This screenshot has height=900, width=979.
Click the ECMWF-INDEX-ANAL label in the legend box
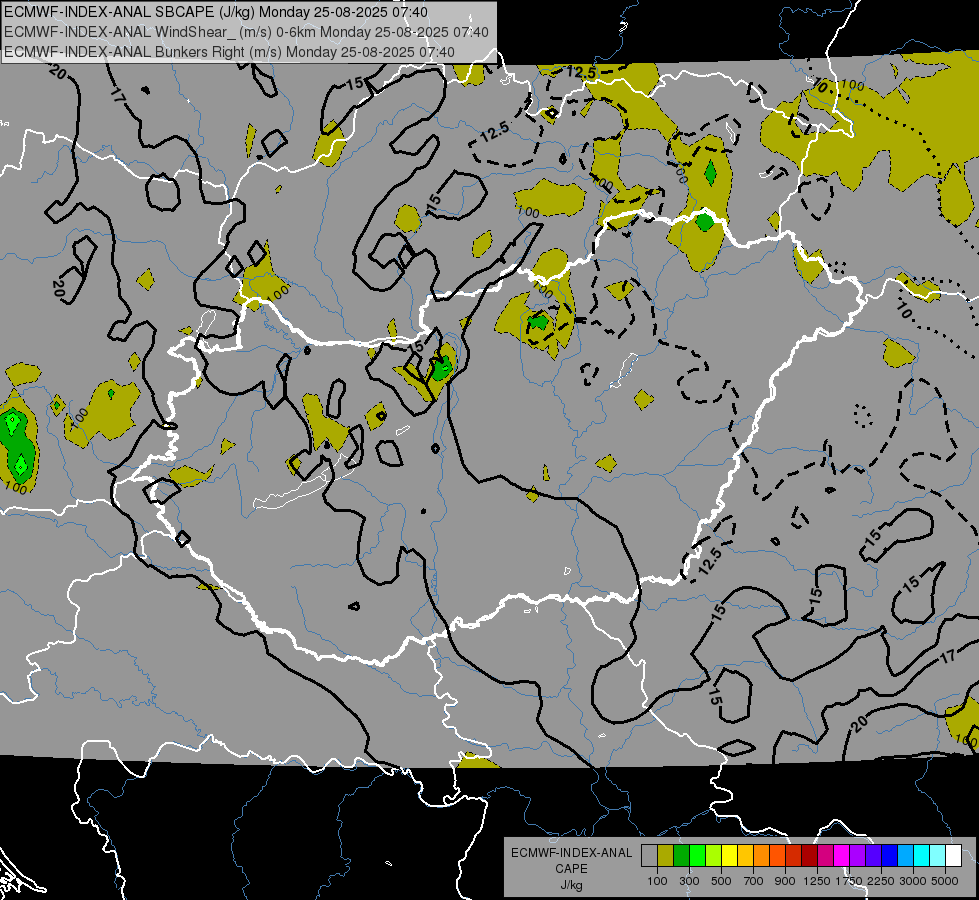571,853
